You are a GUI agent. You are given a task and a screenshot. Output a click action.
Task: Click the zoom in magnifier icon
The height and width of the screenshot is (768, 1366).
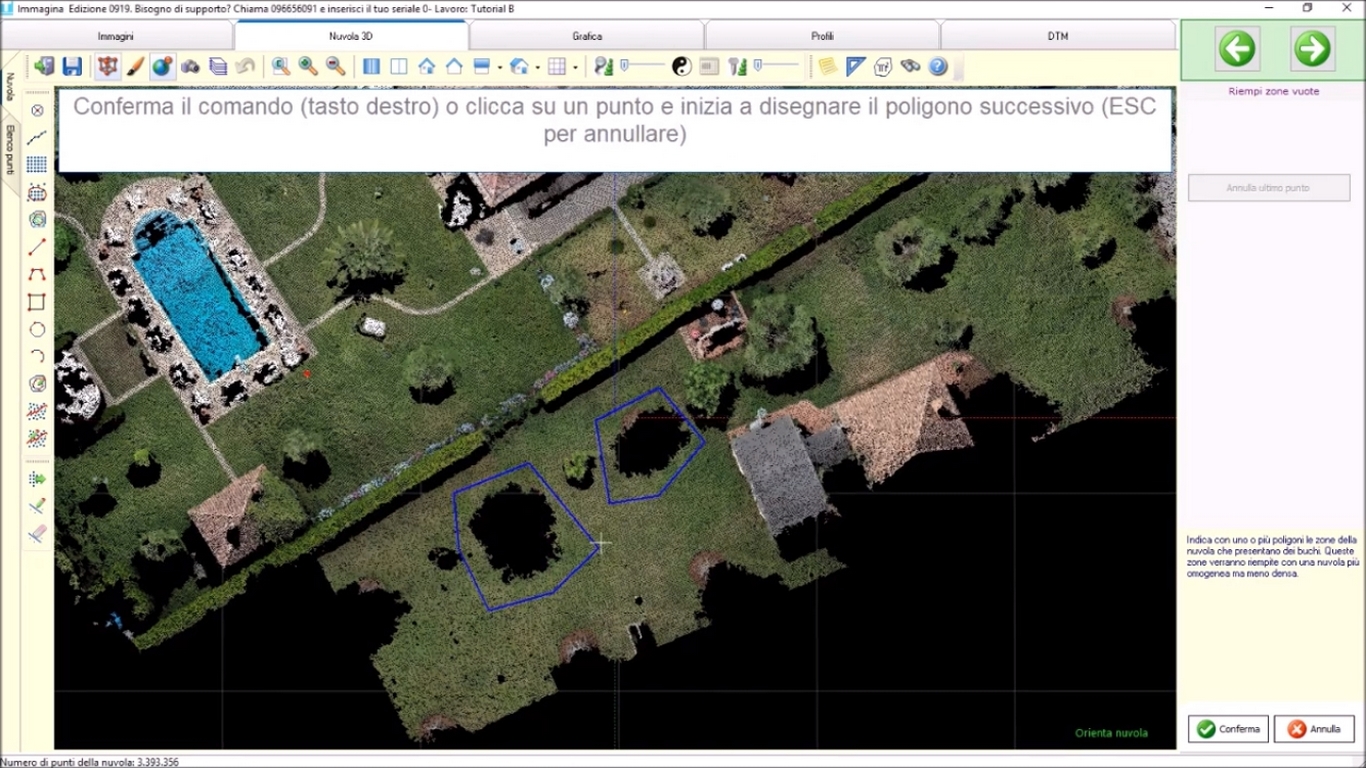tap(308, 67)
